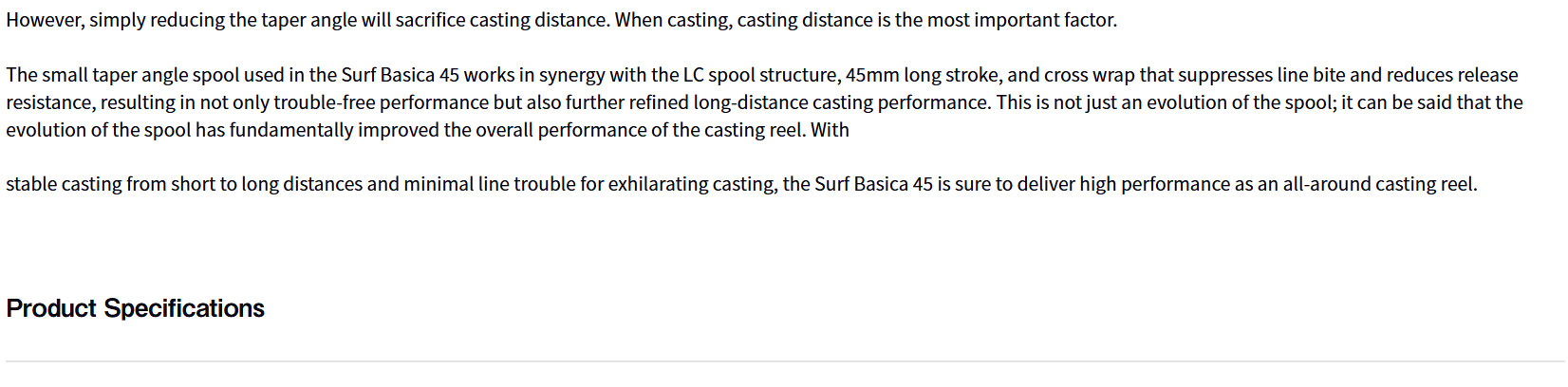This screenshot has height=387, width=1568.
Task: Click the trailing word "With" ending the paragraph
Action: pyautogui.click(x=830, y=130)
